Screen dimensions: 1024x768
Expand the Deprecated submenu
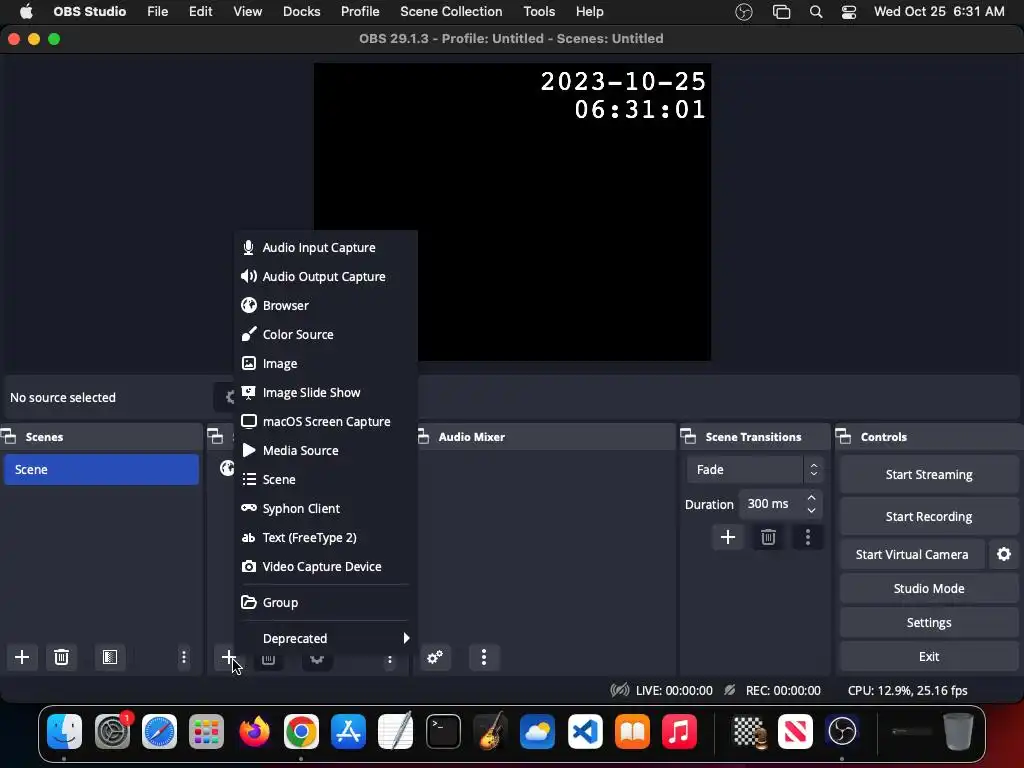click(325, 638)
